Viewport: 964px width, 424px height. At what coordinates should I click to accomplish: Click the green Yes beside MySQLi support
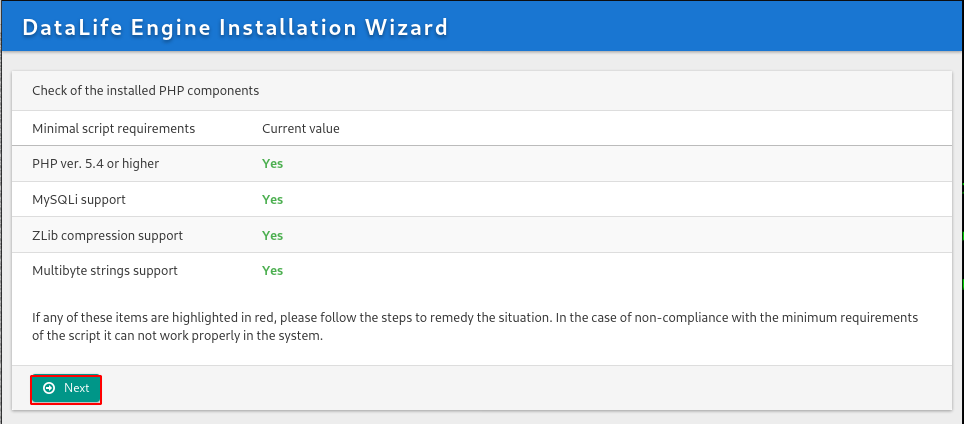[272, 200]
